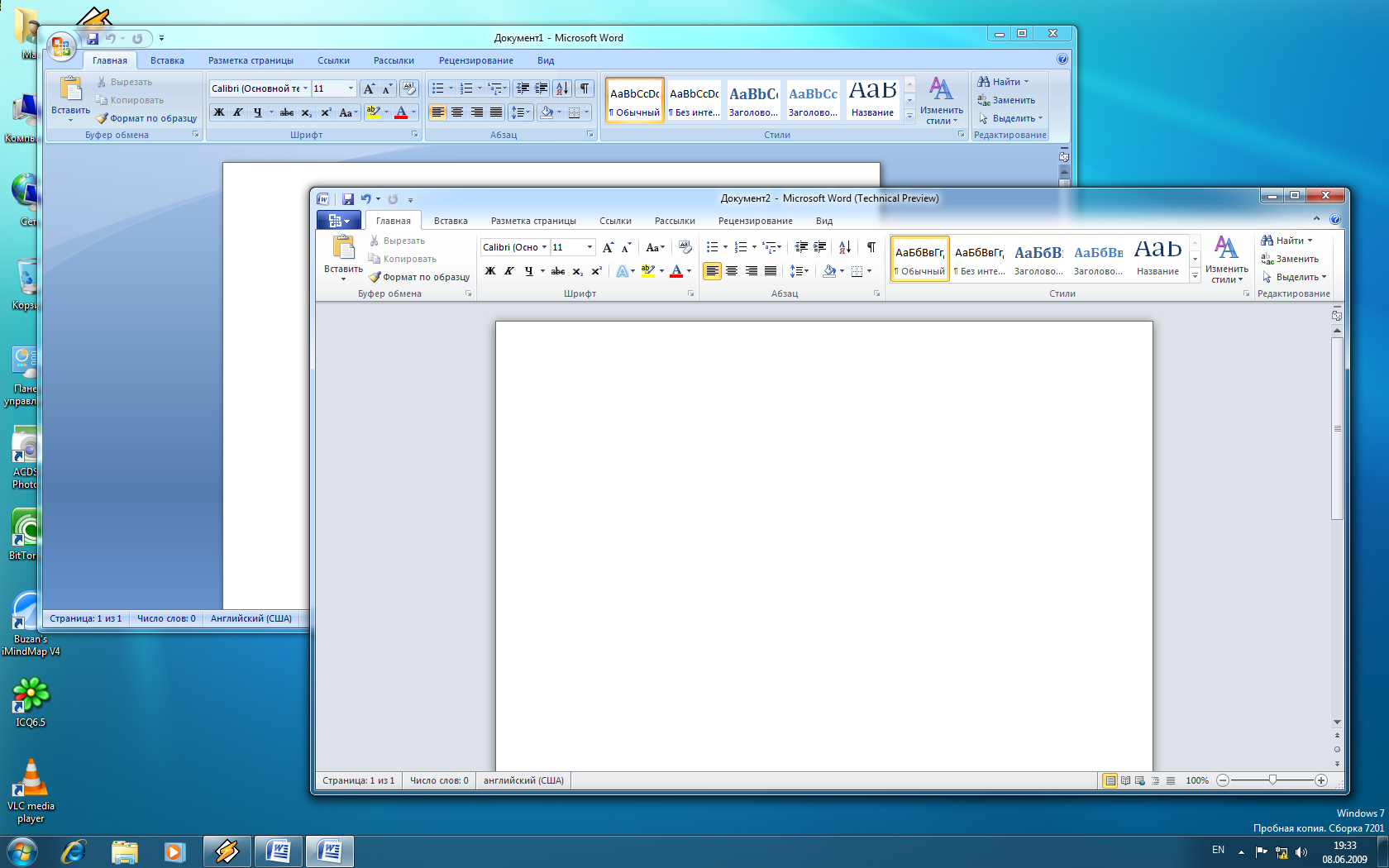1389x868 pixels.
Task: Click Shading bucket icon in Документ2
Action: coord(828,271)
